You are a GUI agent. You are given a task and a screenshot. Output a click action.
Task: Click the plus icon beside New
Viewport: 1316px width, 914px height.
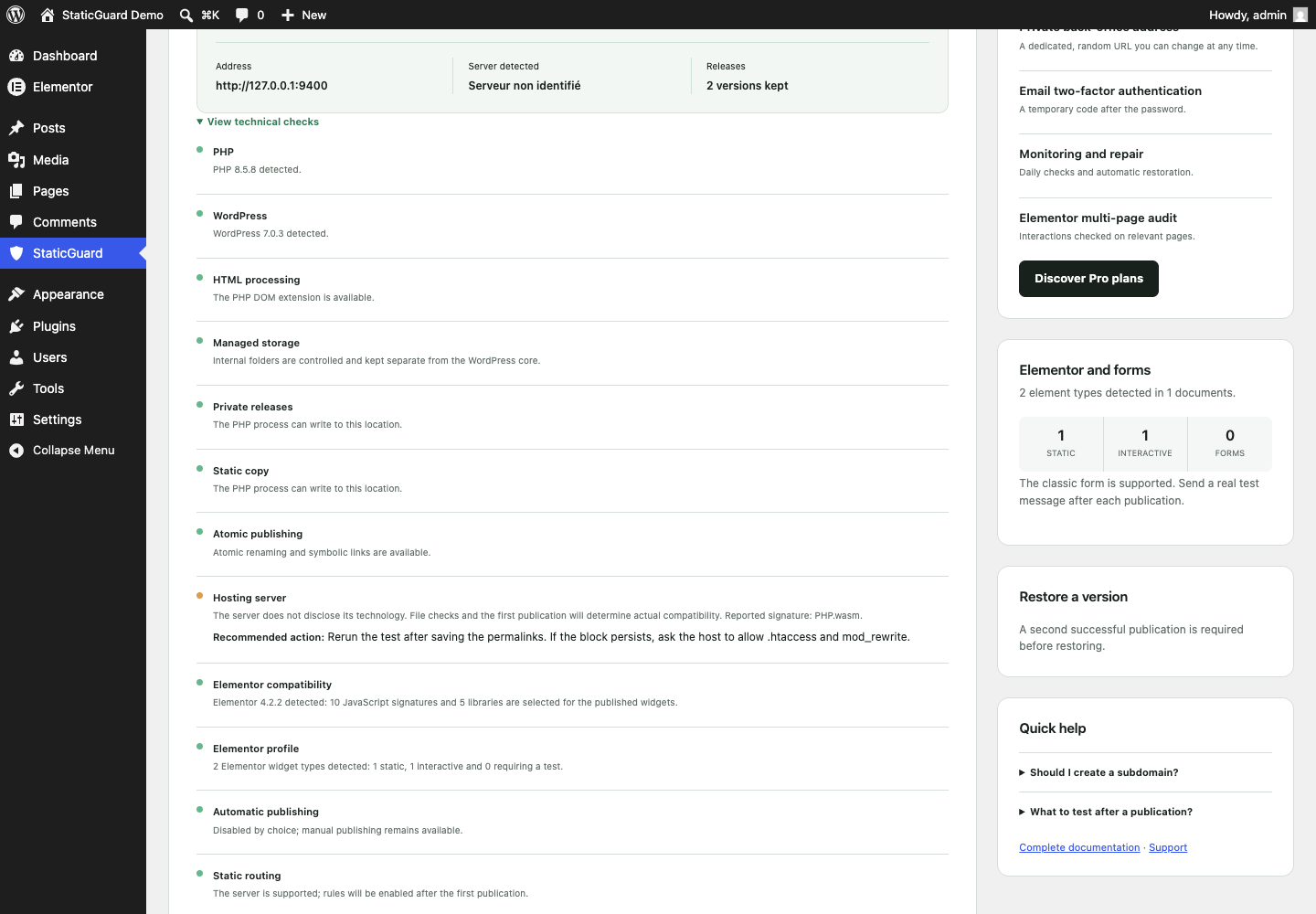[288, 15]
